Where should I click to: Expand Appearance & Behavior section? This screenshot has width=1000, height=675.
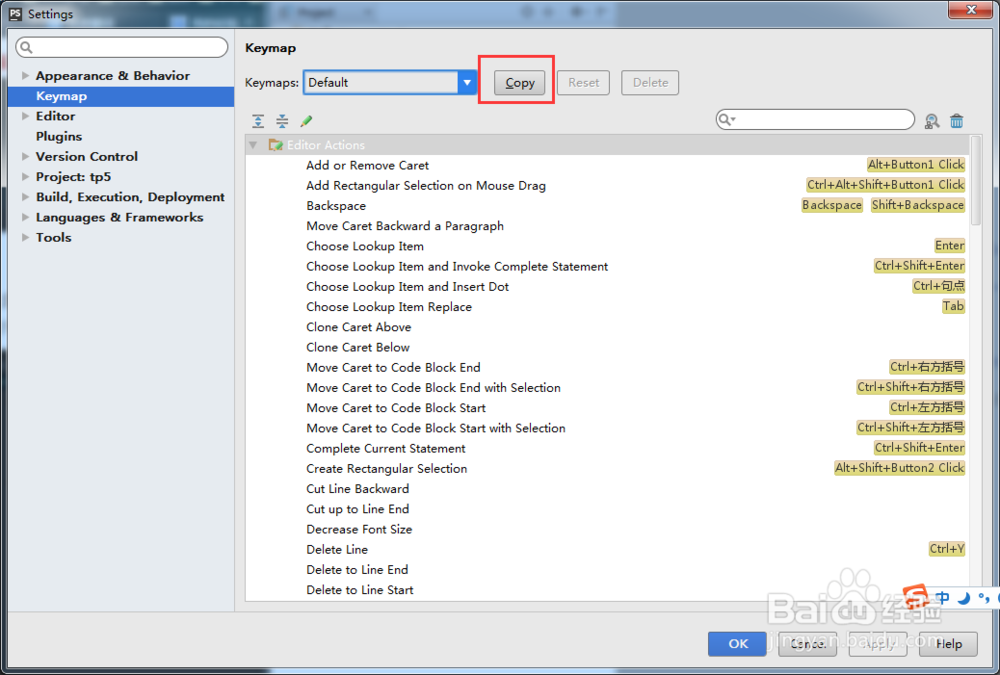pos(26,75)
